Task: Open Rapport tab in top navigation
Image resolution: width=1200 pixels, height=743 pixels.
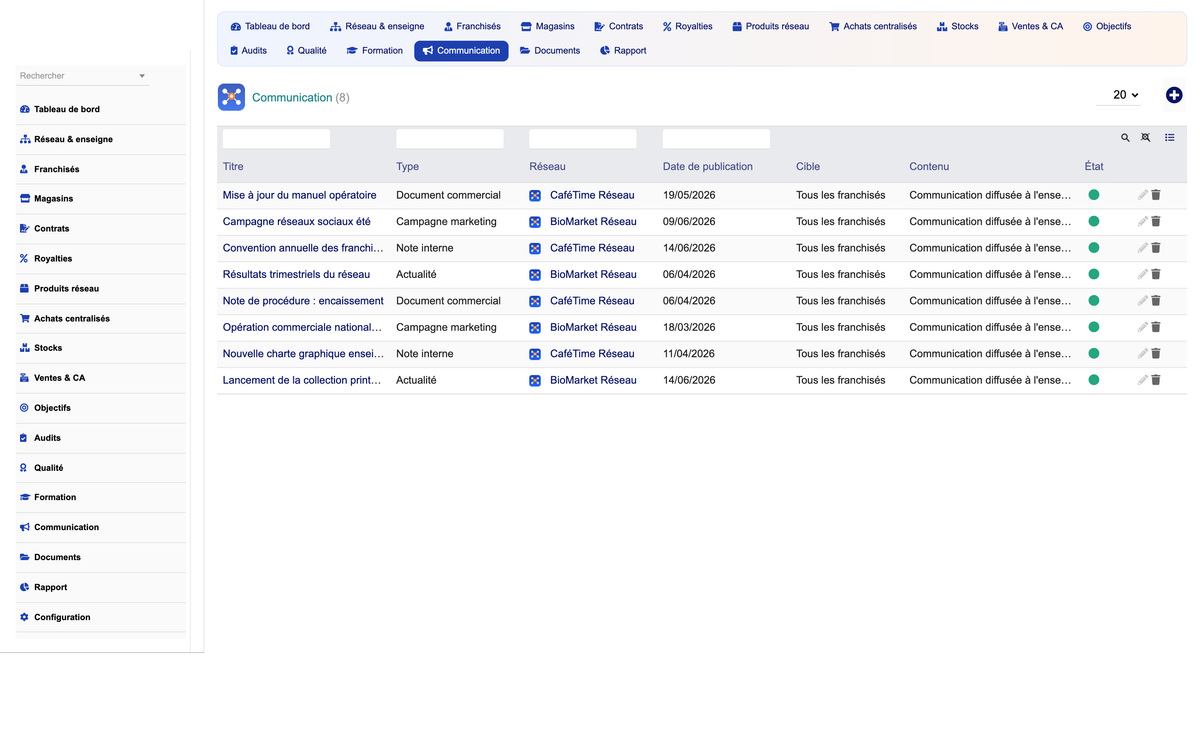Action: pyautogui.click(x=623, y=50)
